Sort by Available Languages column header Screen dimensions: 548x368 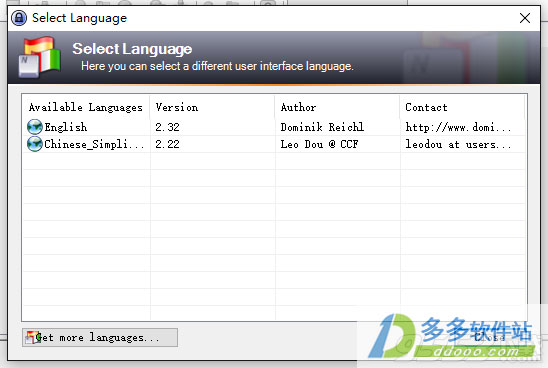coord(86,107)
